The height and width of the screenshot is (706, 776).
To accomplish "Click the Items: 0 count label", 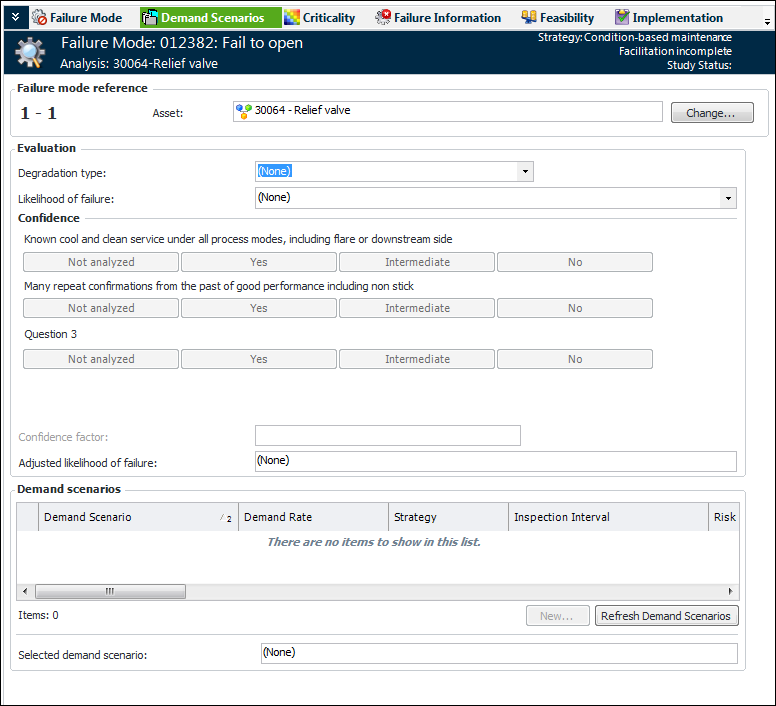I will [38, 615].
